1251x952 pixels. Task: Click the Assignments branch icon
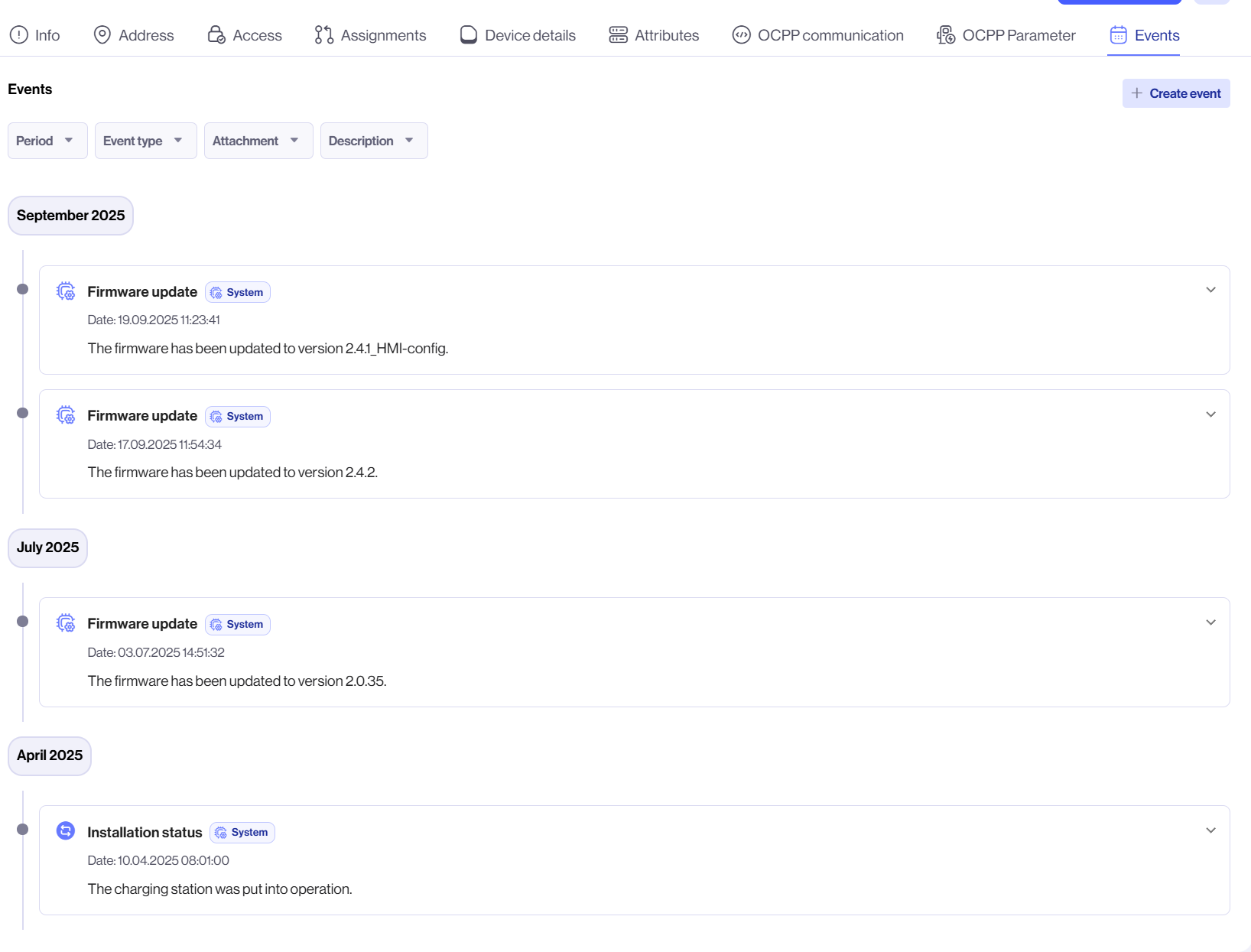coord(324,35)
